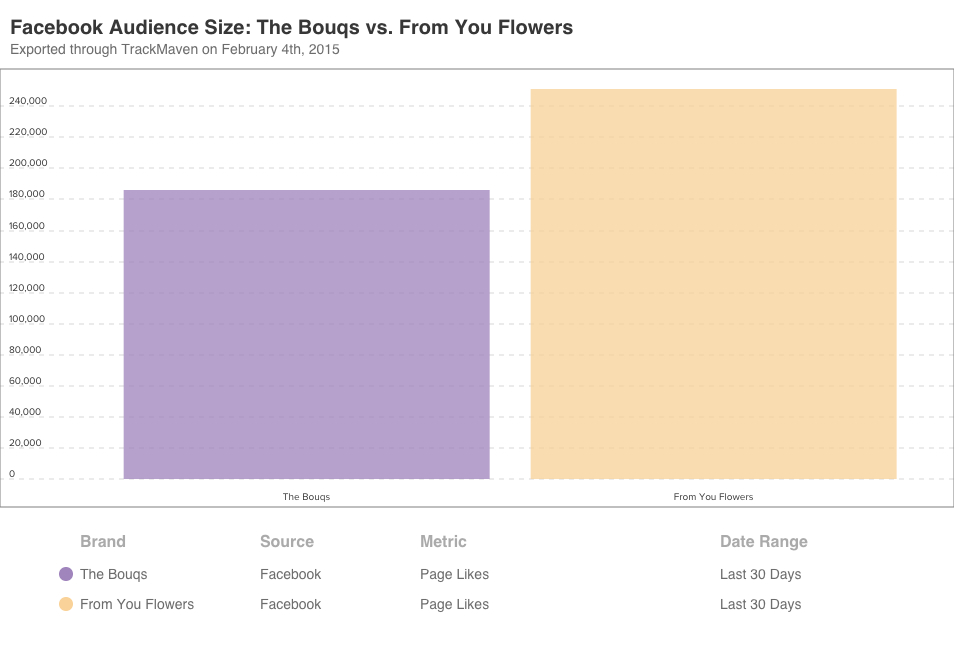Click the purple The Bouqs legend dot
This screenshot has width=954, height=664.
pyautogui.click(x=66, y=574)
